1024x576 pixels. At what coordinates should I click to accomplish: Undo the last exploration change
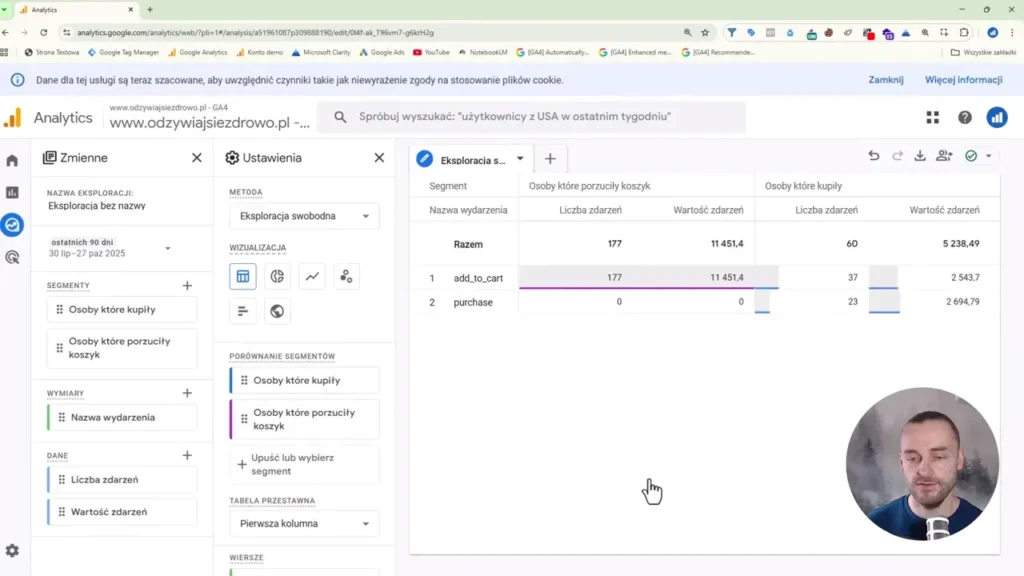click(x=874, y=156)
